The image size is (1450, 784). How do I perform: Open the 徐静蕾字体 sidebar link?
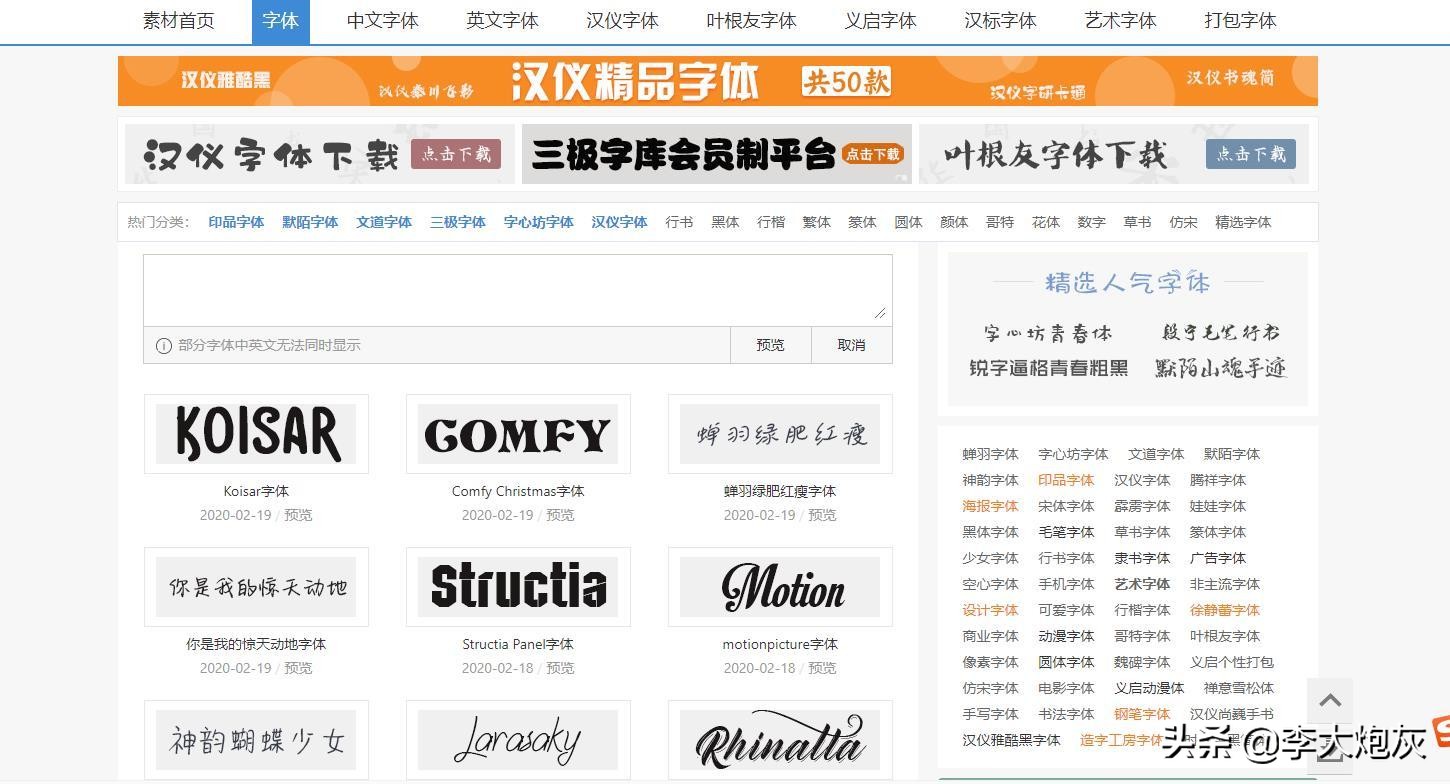click(1224, 610)
